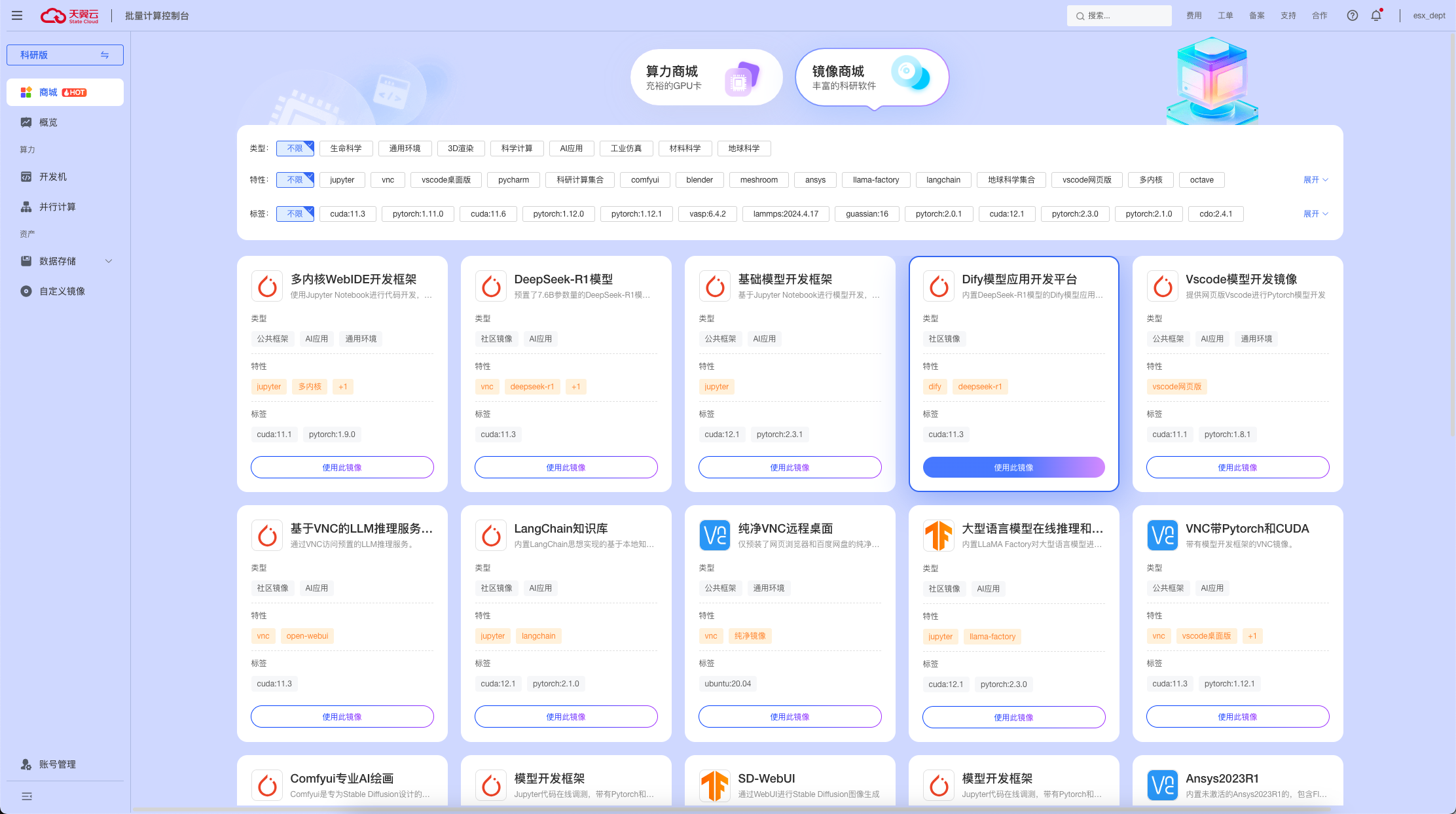
Task: Open the 费用 top menu
Action: [x=1194, y=16]
